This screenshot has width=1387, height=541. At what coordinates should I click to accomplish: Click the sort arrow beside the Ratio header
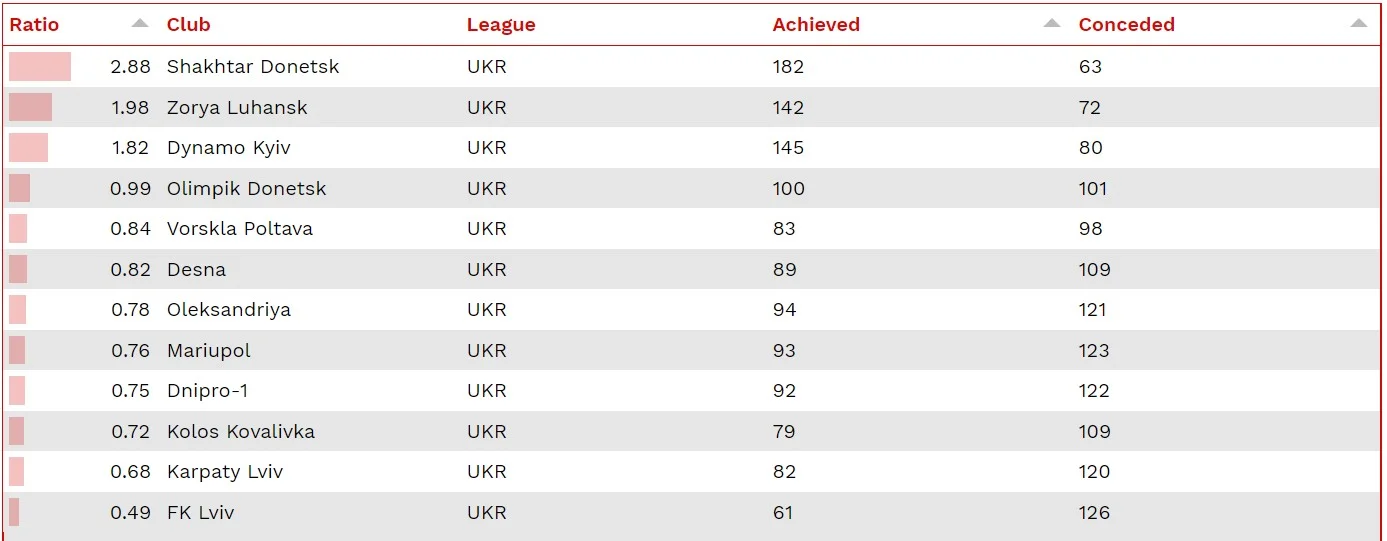[x=140, y=23]
